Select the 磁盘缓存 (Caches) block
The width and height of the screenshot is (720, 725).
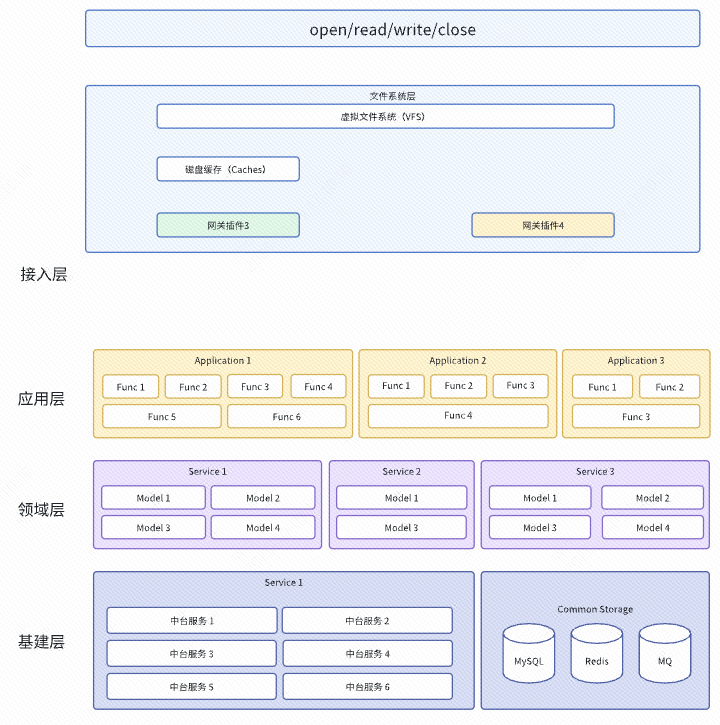[x=227, y=169]
